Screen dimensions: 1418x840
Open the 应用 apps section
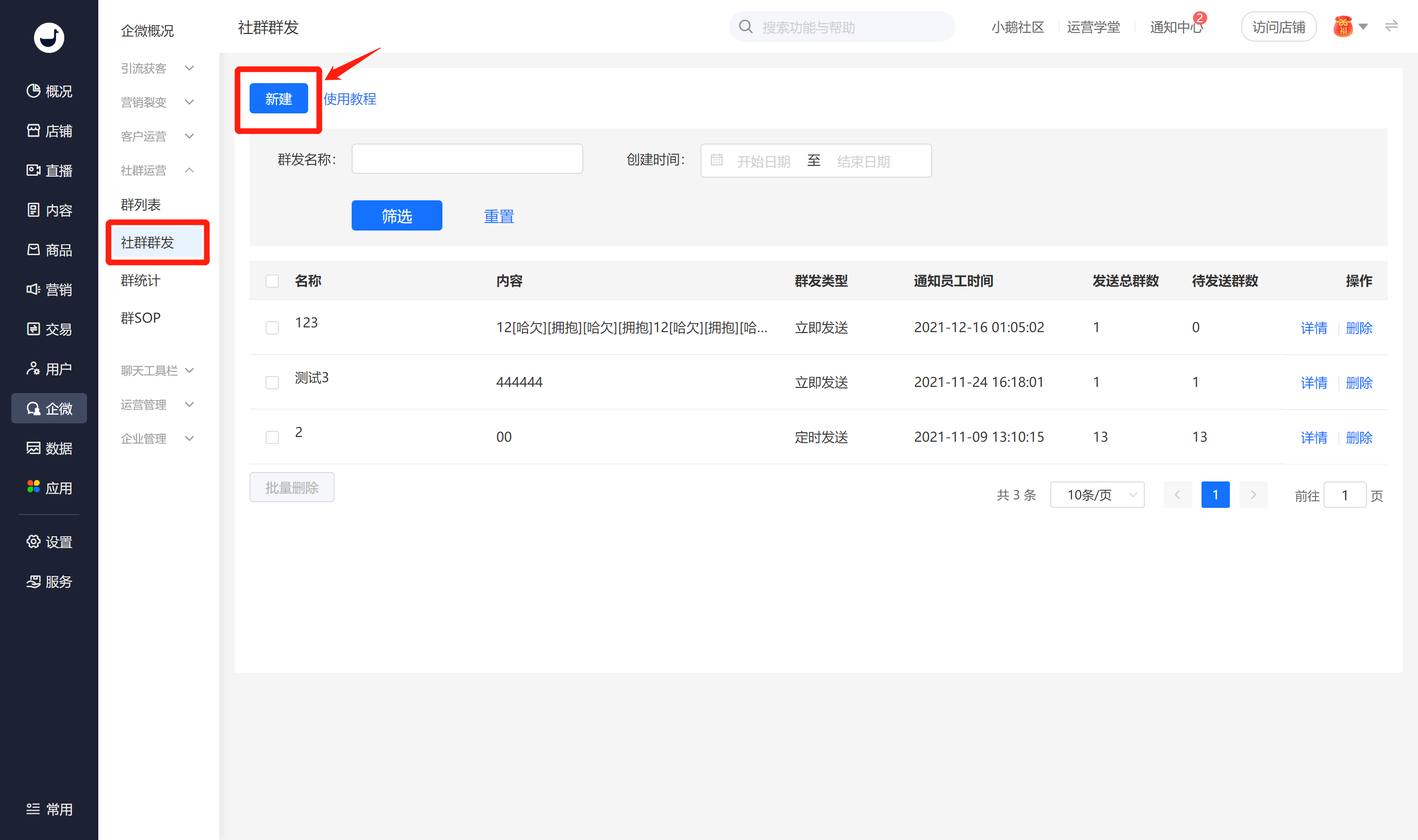pos(49,488)
